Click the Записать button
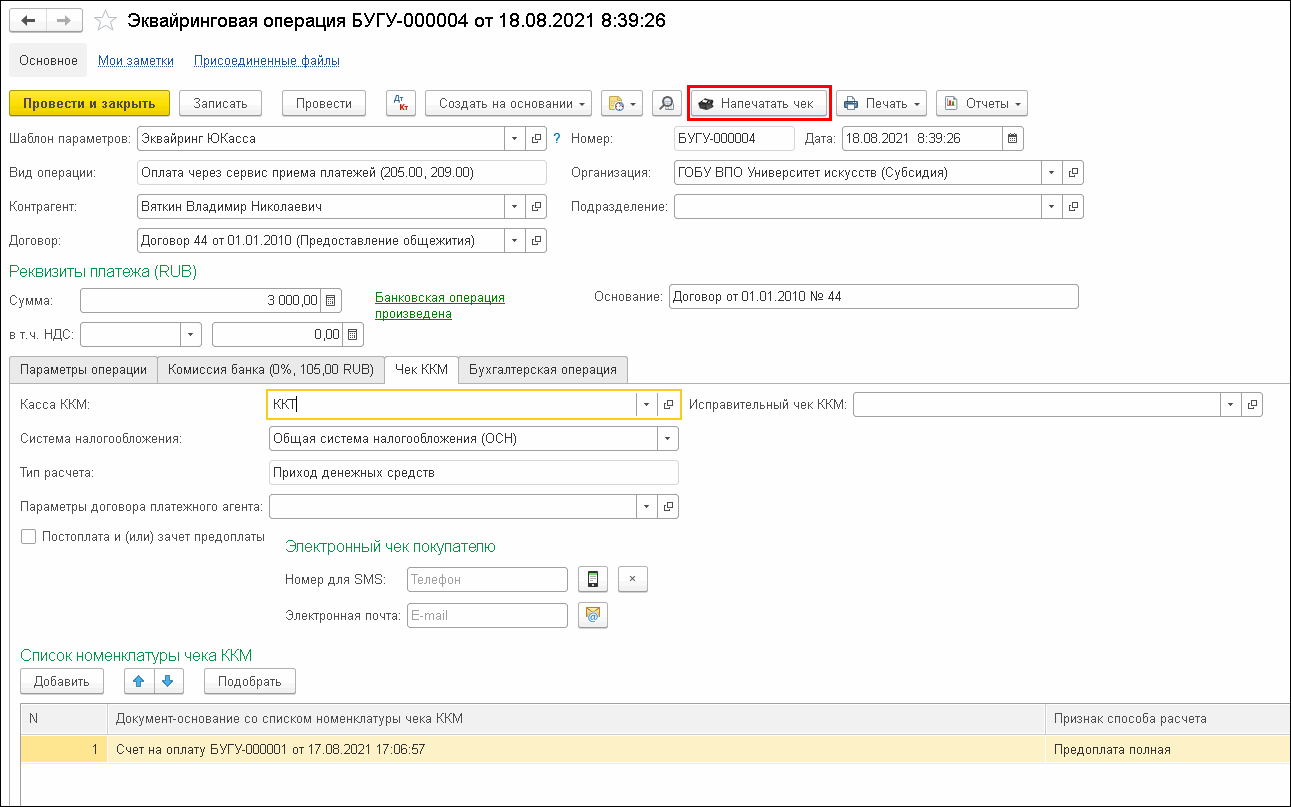 (x=220, y=103)
